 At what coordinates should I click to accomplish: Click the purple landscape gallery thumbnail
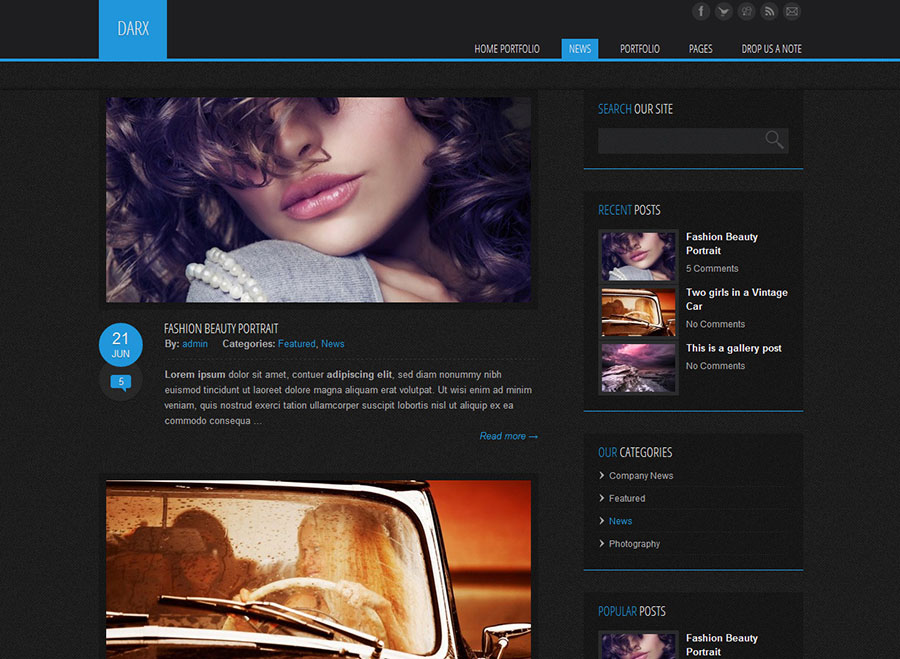click(x=638, y=367)
